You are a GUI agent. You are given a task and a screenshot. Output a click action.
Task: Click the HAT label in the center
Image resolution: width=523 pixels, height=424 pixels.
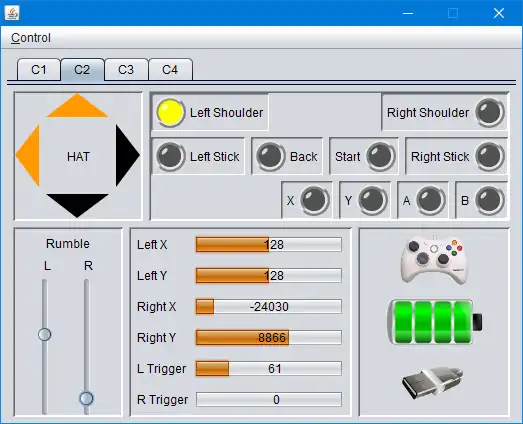(x=78, y=156)
